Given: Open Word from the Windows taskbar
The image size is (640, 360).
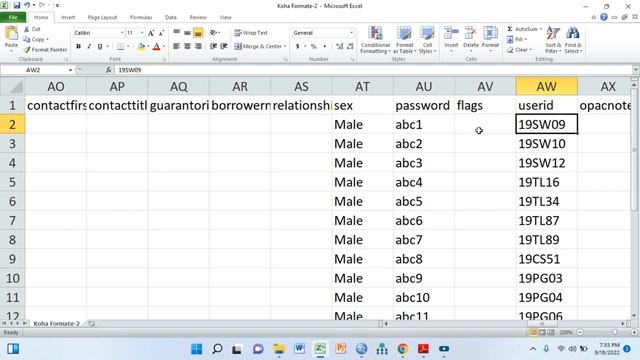Looking at the screenshot, I should point(300,349).
